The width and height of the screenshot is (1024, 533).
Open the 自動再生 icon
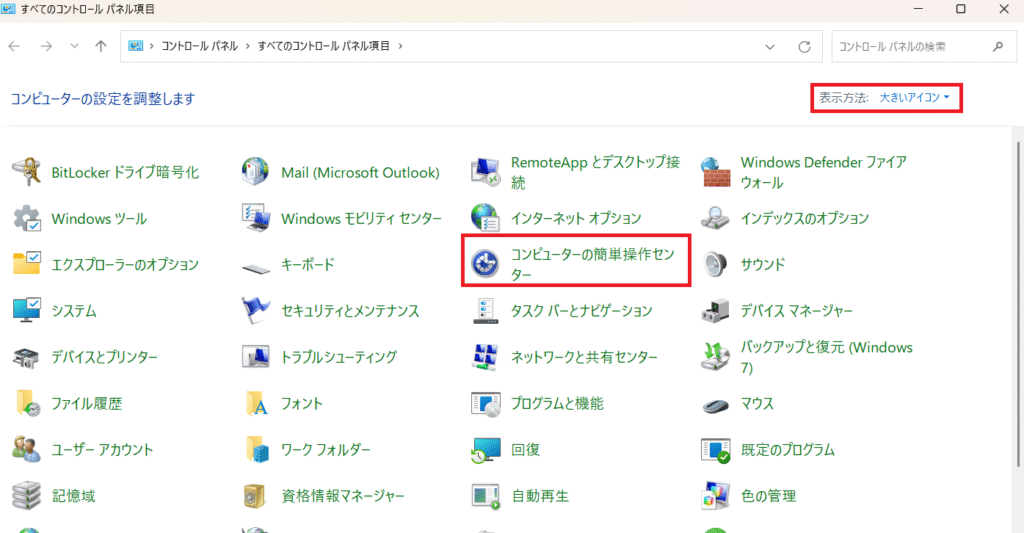(485, 496)
